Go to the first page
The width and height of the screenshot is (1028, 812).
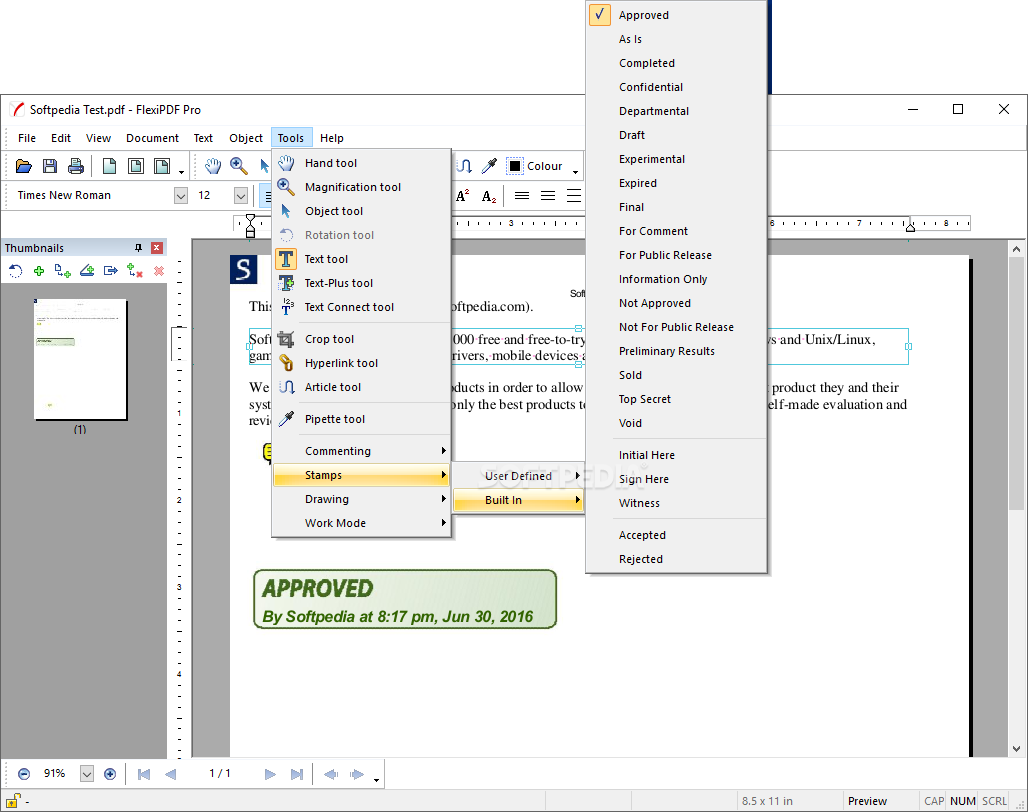click(144, 774)
